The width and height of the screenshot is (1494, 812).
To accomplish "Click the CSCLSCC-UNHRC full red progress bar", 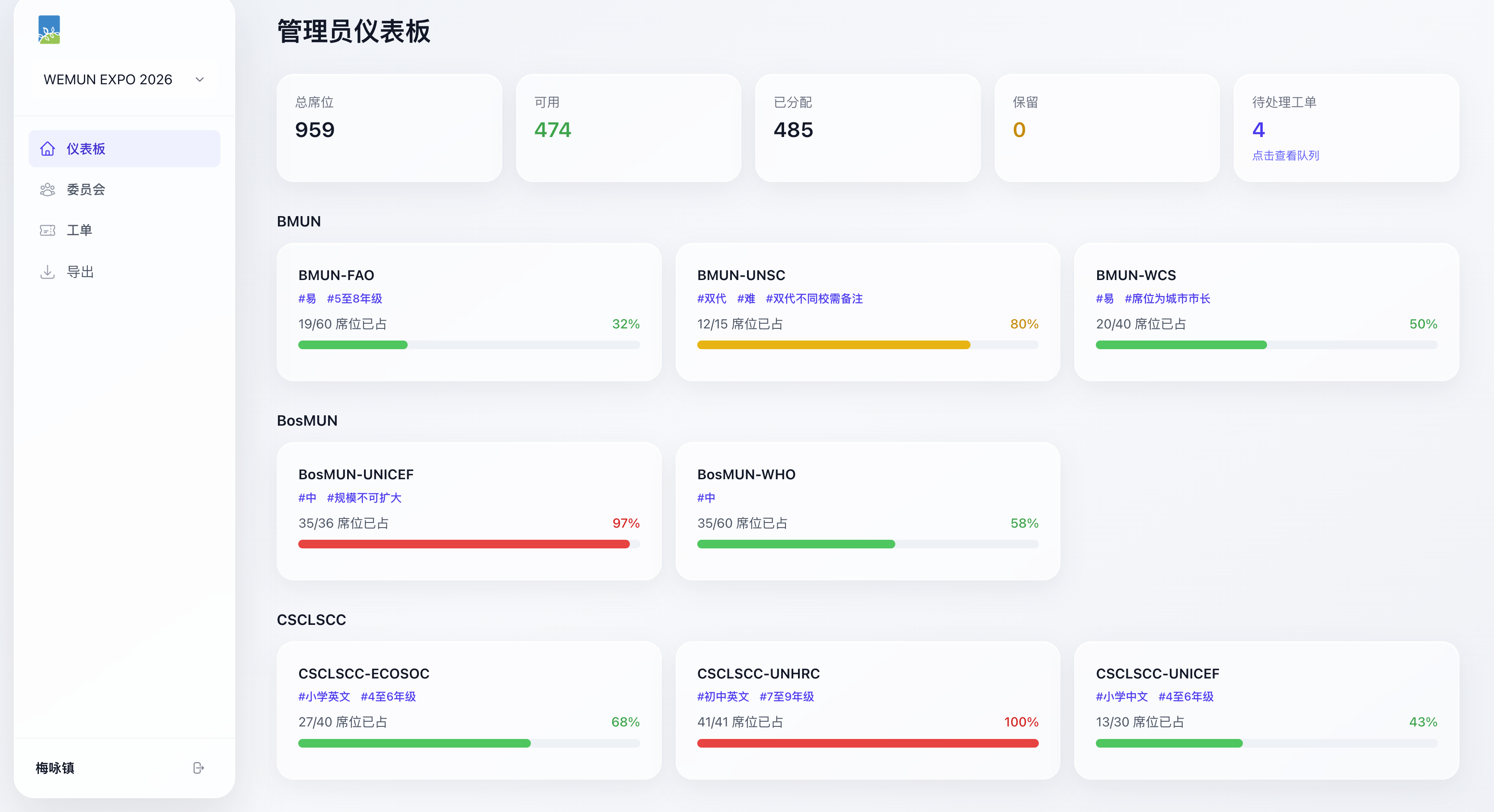I will click(868, 744).
